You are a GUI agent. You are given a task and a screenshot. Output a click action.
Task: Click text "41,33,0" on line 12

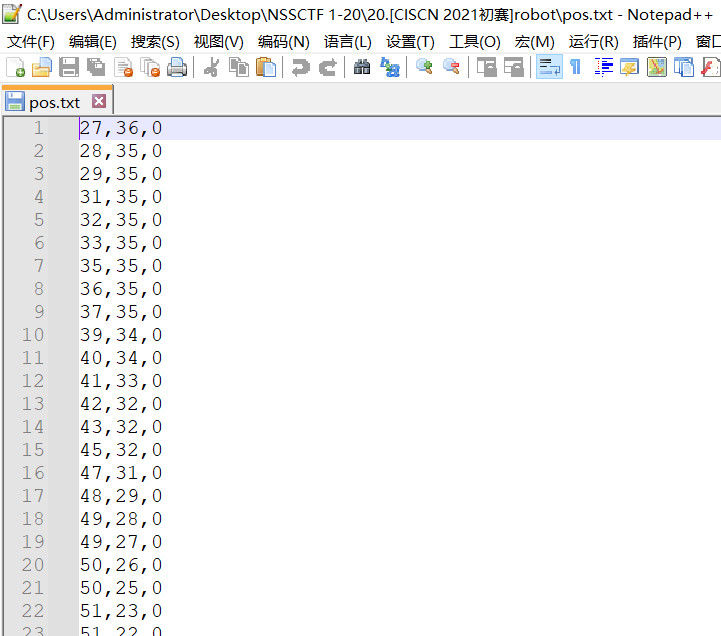coord(121,381)
